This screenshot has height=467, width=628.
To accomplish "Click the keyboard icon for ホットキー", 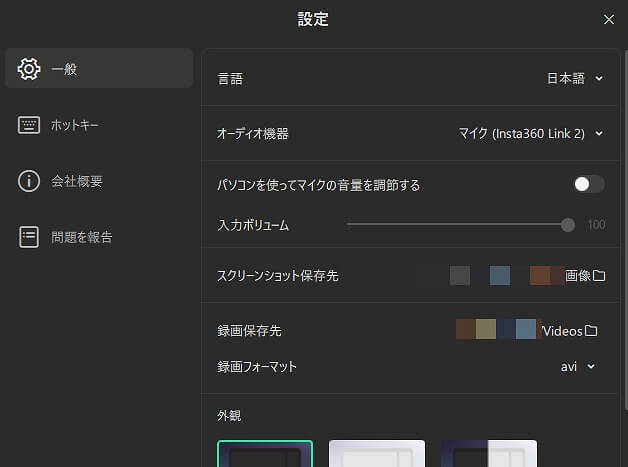I will [x=29, y=125].
